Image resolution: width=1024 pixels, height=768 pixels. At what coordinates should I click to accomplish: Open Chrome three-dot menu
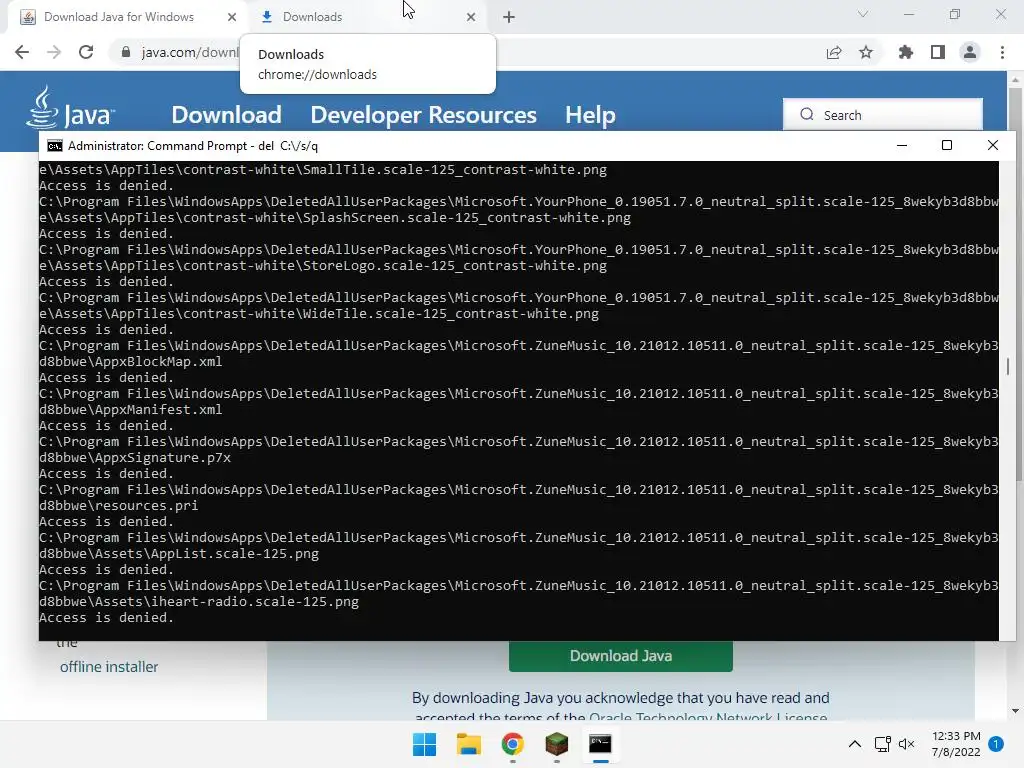[x=1002, y=52]
